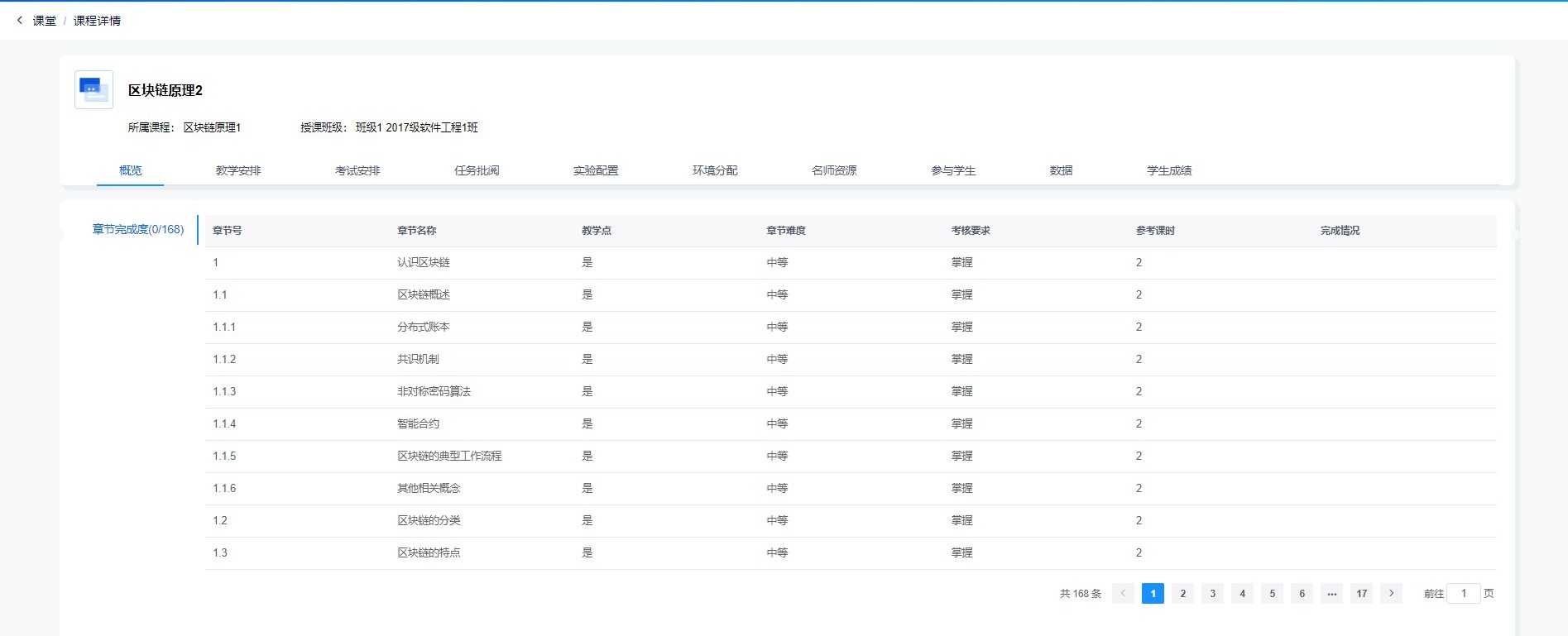Click the 区块链的典型工作流程 chapter name

449,457
